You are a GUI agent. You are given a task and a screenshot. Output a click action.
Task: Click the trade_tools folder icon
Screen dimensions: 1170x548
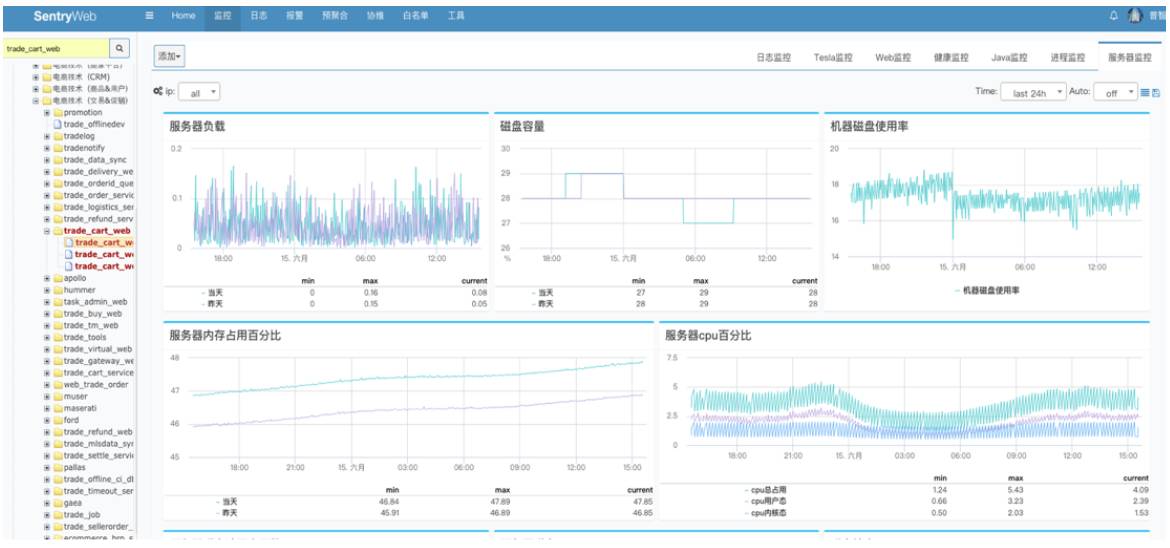pos(57,337)
